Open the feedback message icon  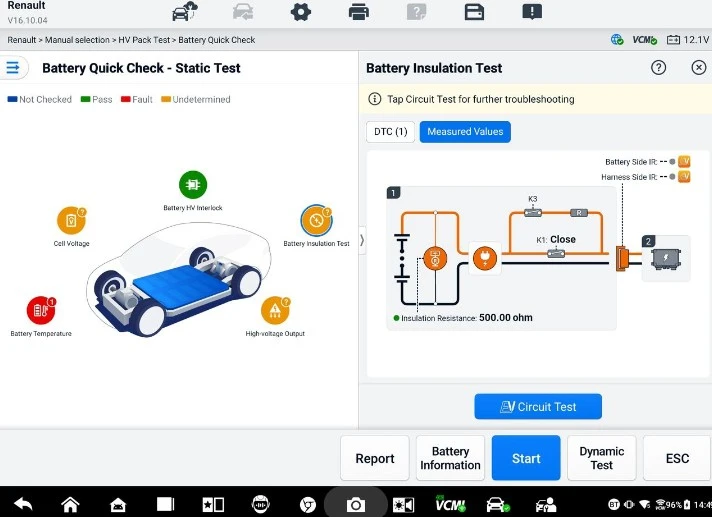point(532,12)
